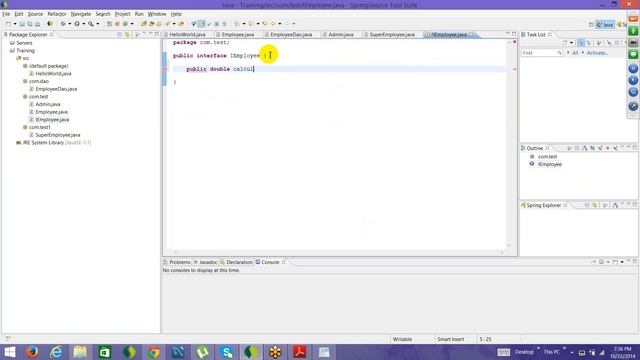The image size is (640, 360).
Task: Click the Save toolbar icon
Action: (22, 24)
